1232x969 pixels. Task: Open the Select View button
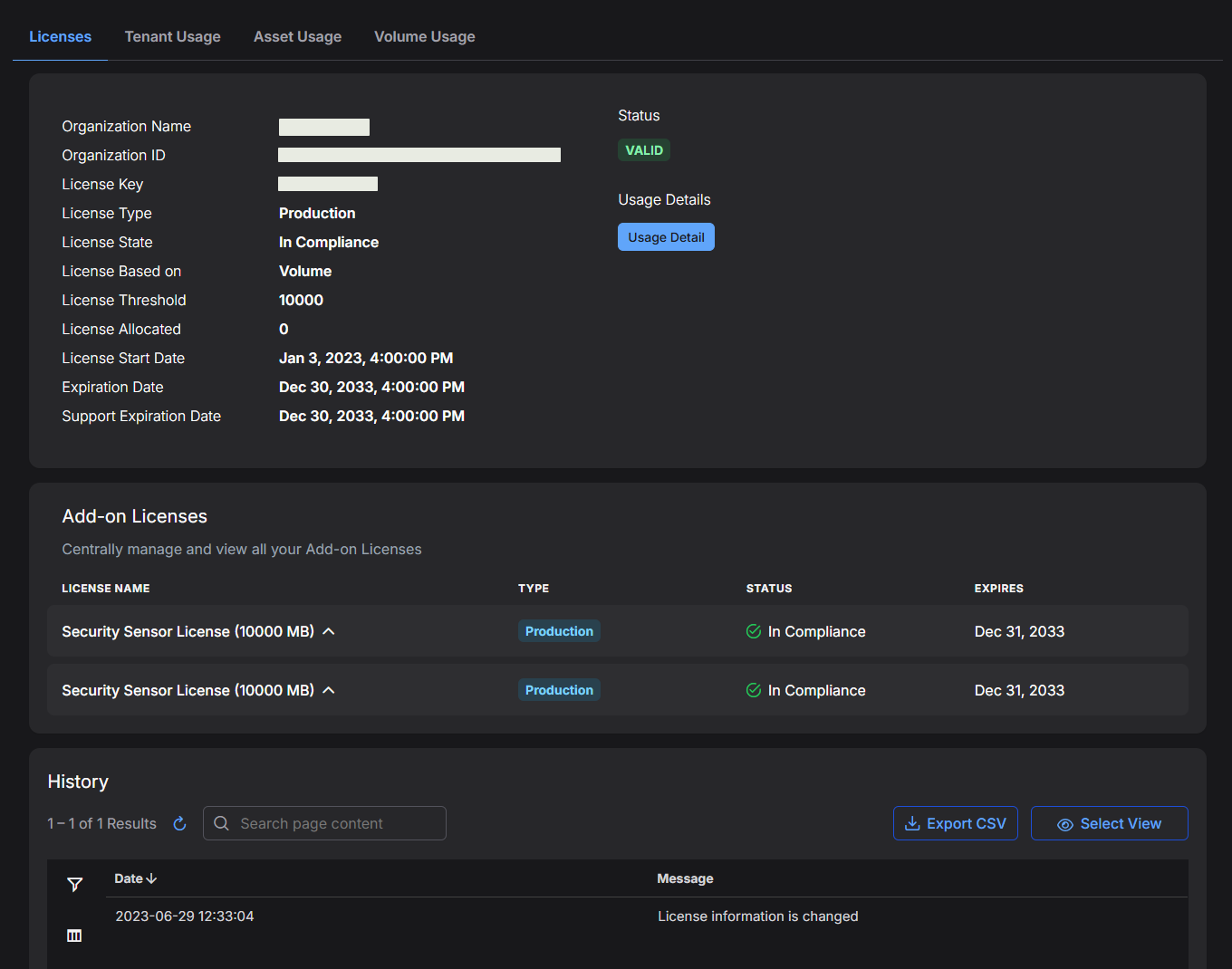pos(1110,823)
